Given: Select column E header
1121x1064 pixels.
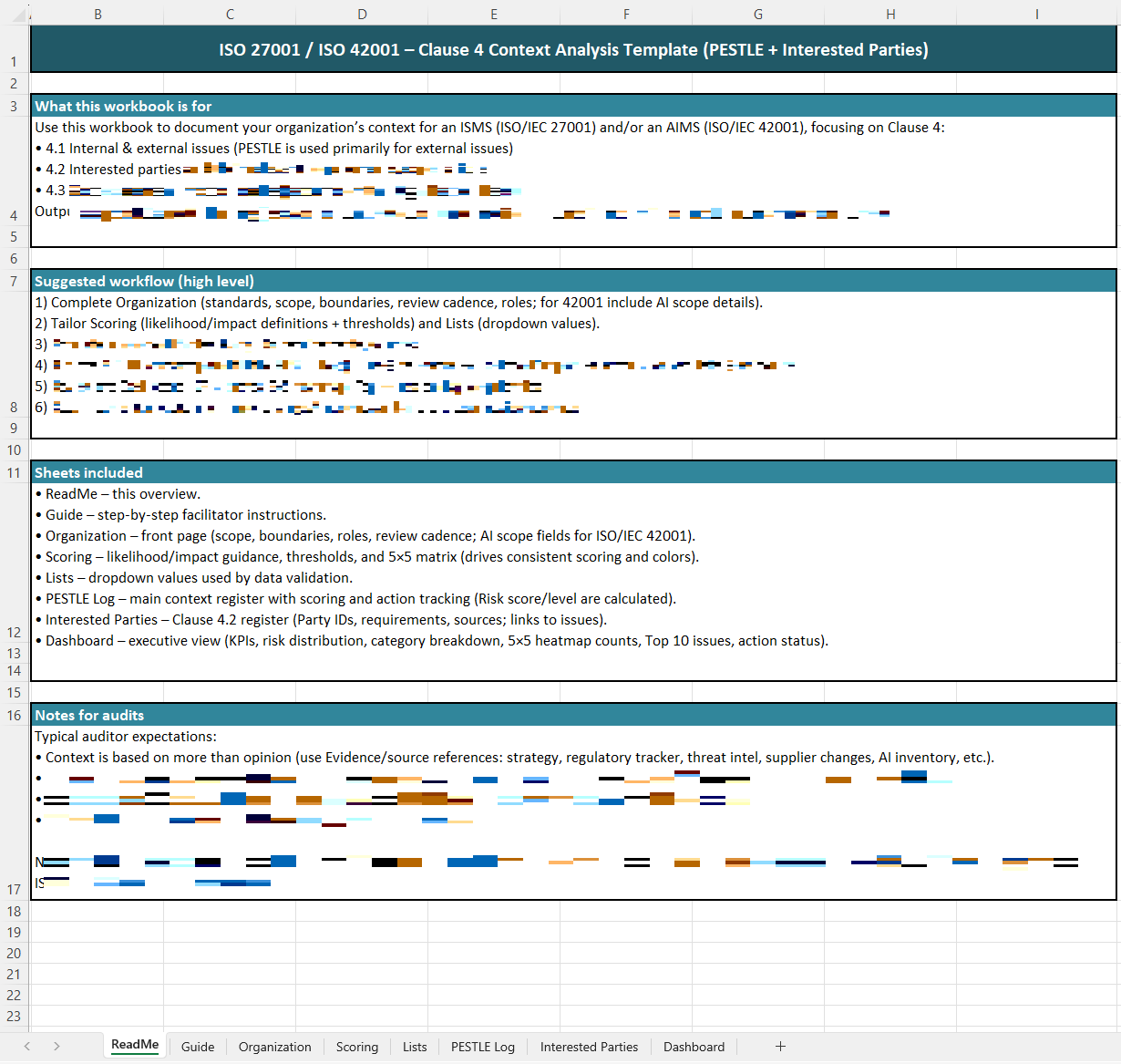Looking at the screenshot, I should click(x=494, y=14).
